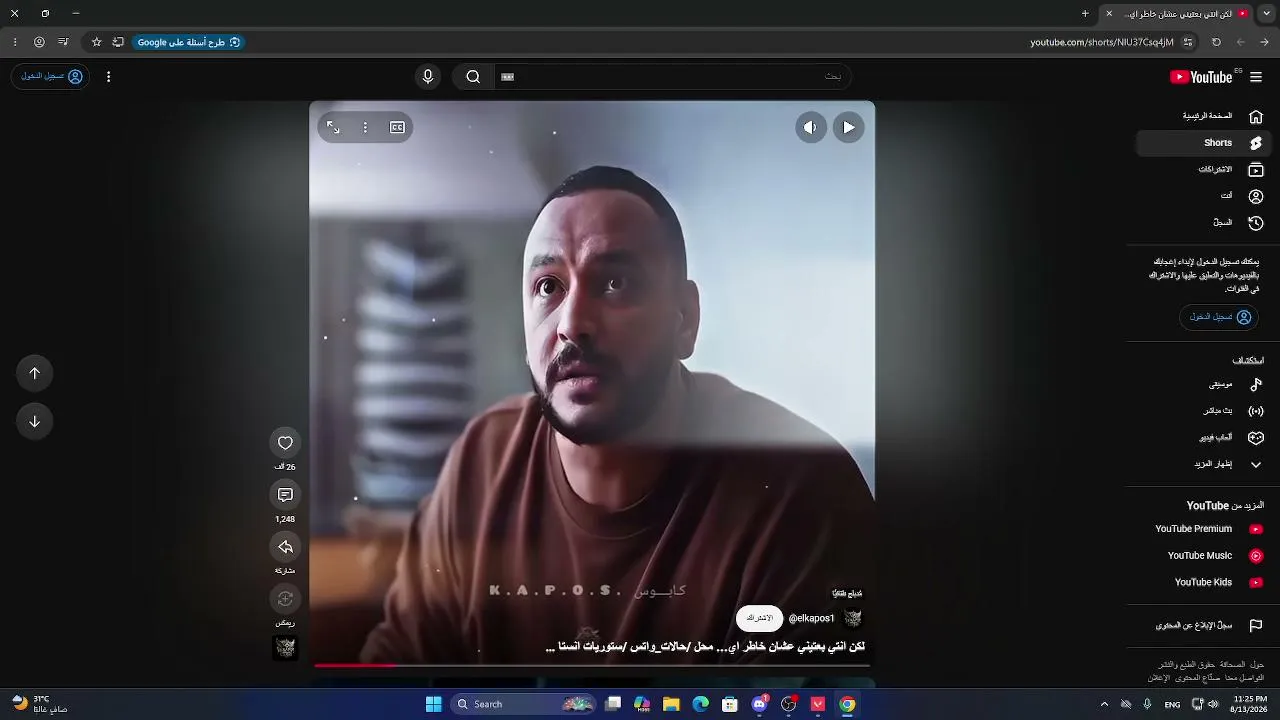
Task: Expand the Short to fullscreen
Action: pyautogui.click(x=333, y=127)
